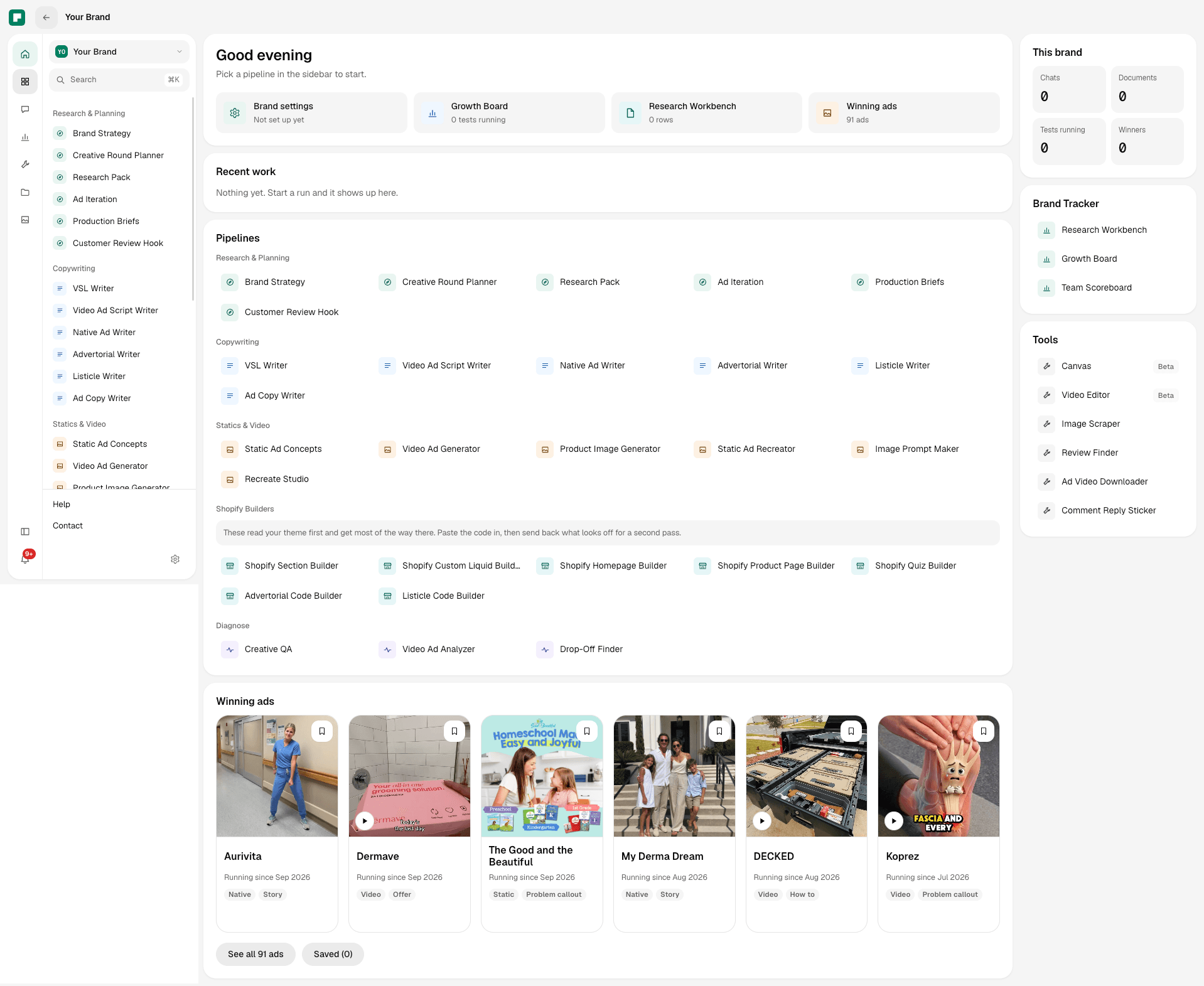Image resolution: width=1204 pixels, height=986 pixels.
Task: Open Shopify Quiz Builder
Action: [923, 566]
